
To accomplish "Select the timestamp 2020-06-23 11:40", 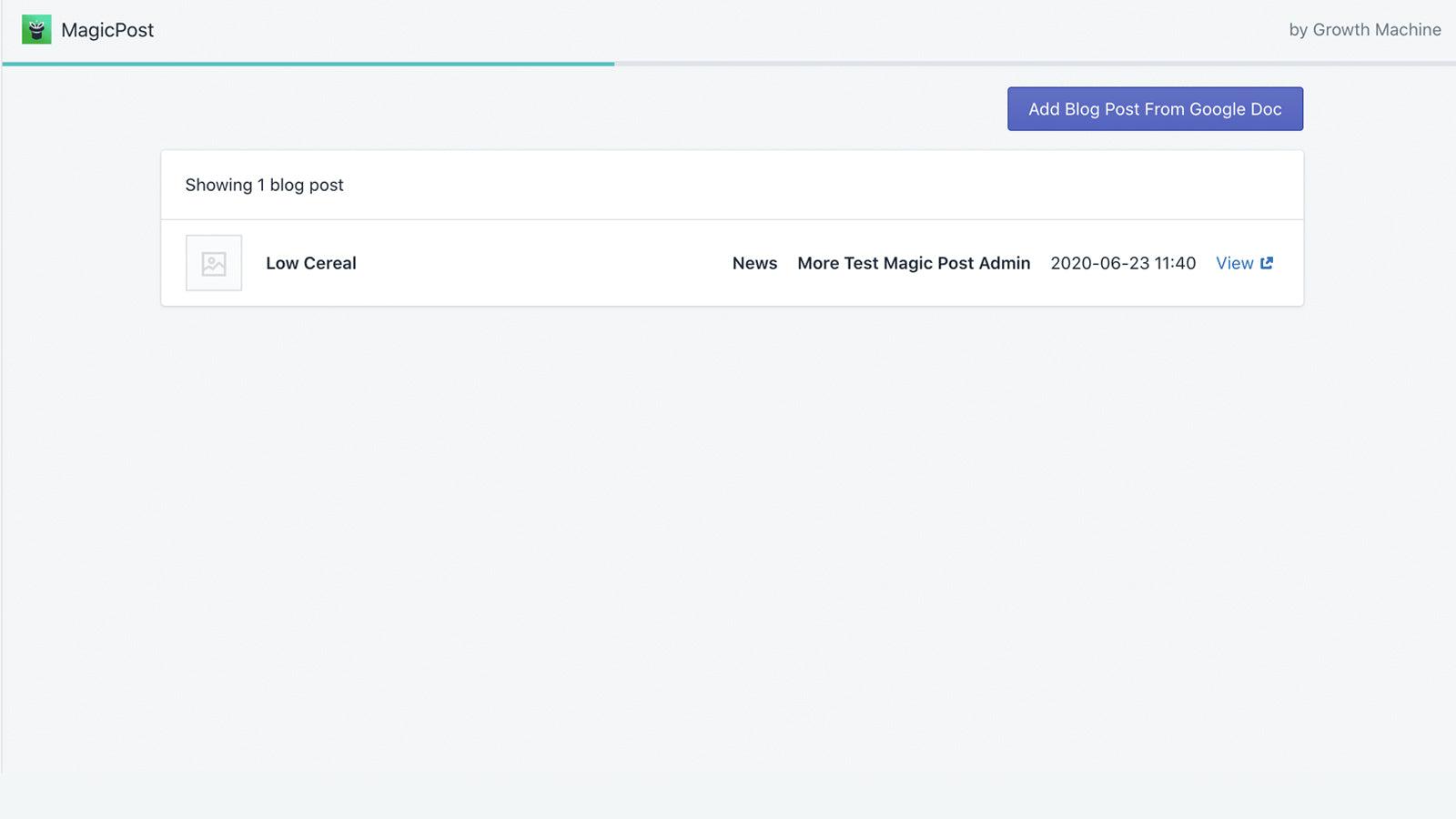I will click(1123, 263).
